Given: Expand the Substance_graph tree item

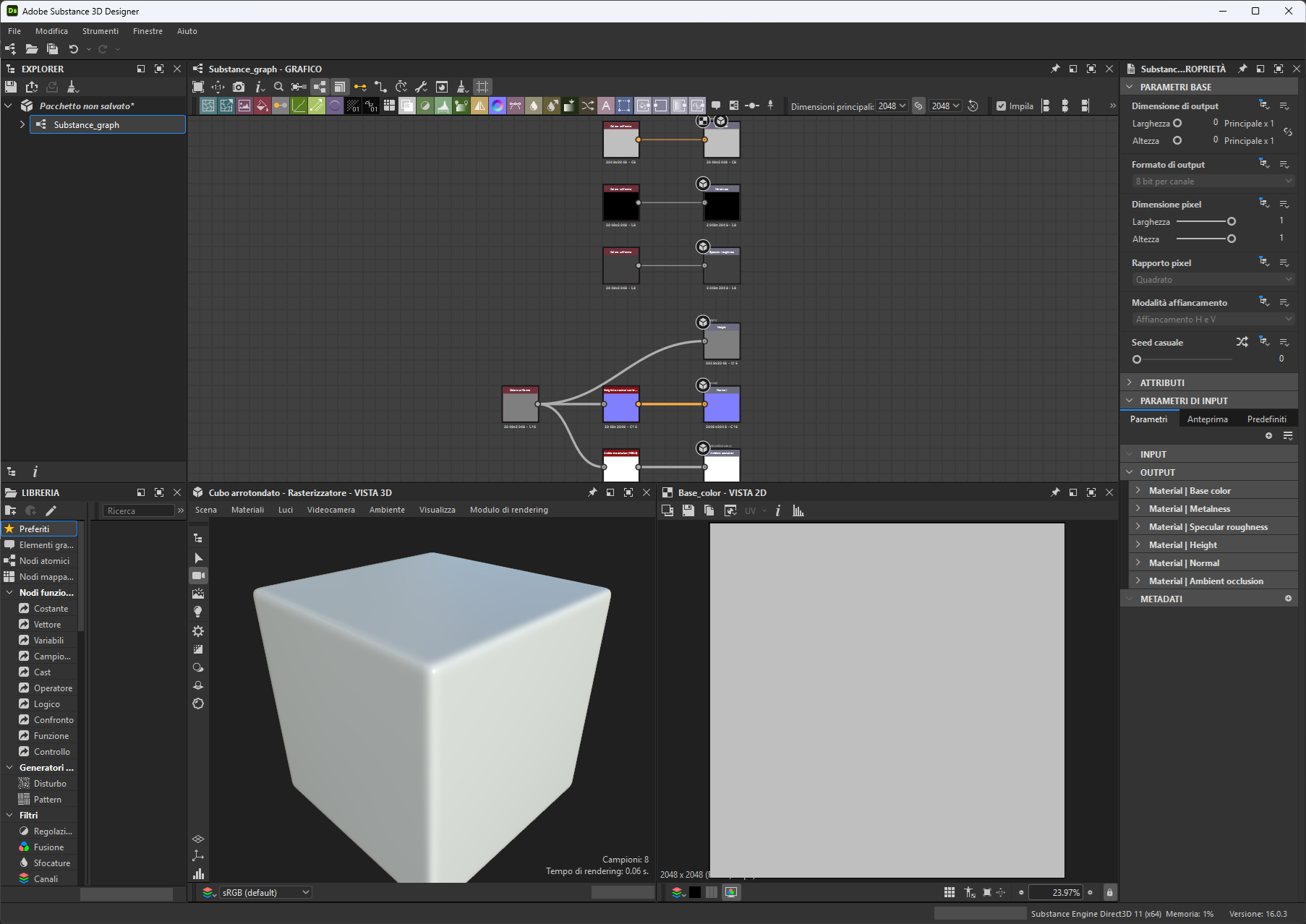Looking at the screenshot, I should (22, 124).
